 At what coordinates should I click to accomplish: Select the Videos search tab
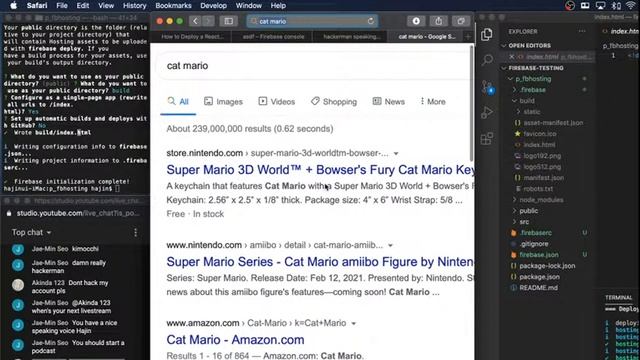coord(276,102)
